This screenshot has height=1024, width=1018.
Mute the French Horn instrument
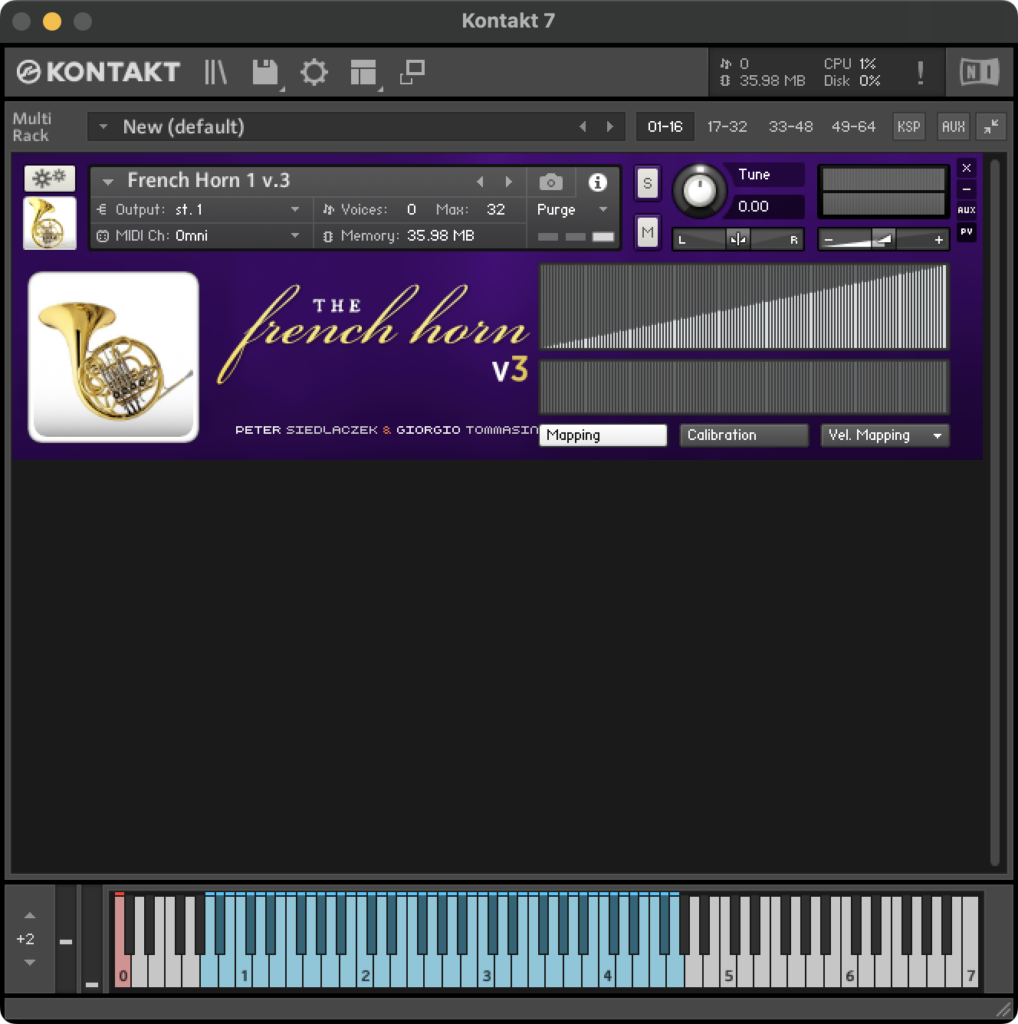(647, 232)
